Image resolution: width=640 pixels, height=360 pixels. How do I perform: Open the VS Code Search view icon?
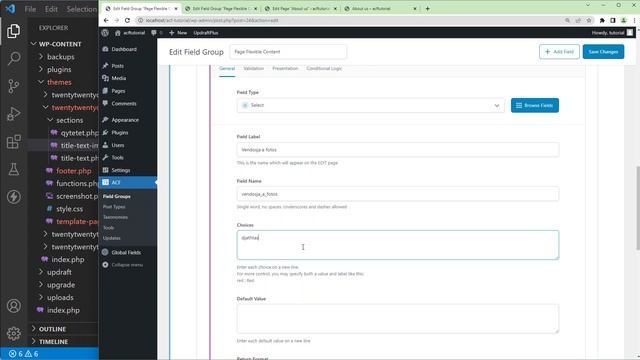[x=13, y=59]
